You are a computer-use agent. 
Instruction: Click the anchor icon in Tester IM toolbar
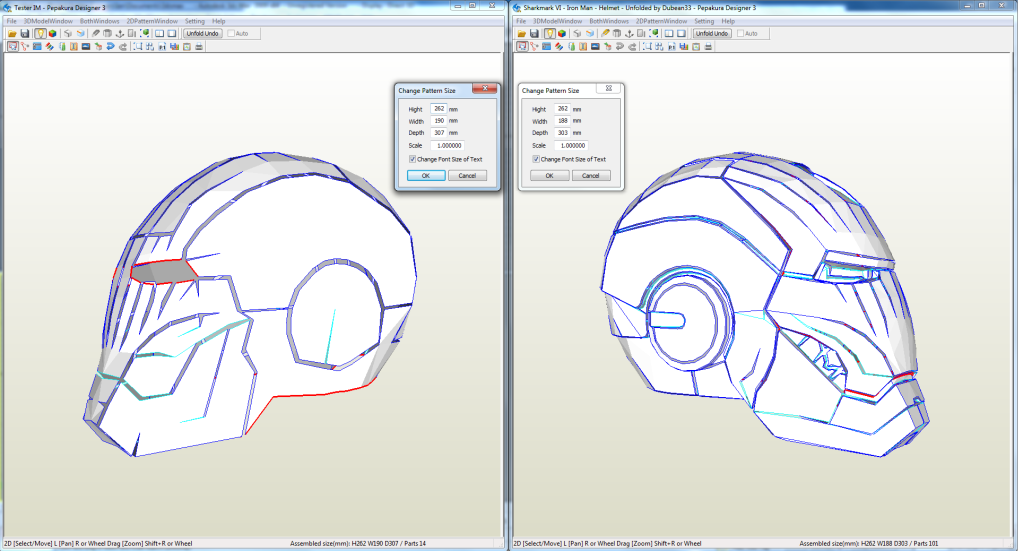119,33
